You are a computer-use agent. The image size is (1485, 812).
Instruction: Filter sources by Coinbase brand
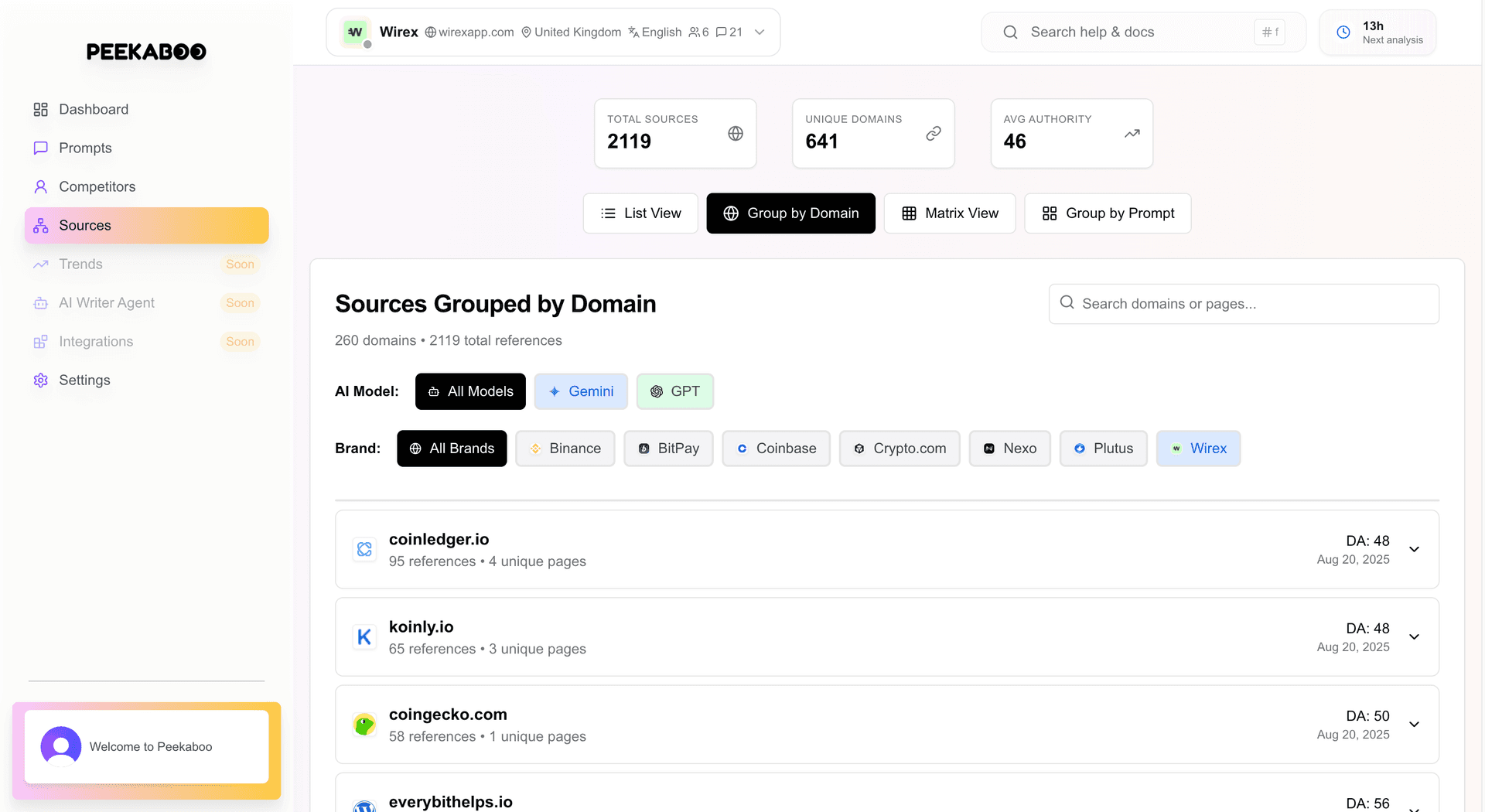click(x=777, y=449)
